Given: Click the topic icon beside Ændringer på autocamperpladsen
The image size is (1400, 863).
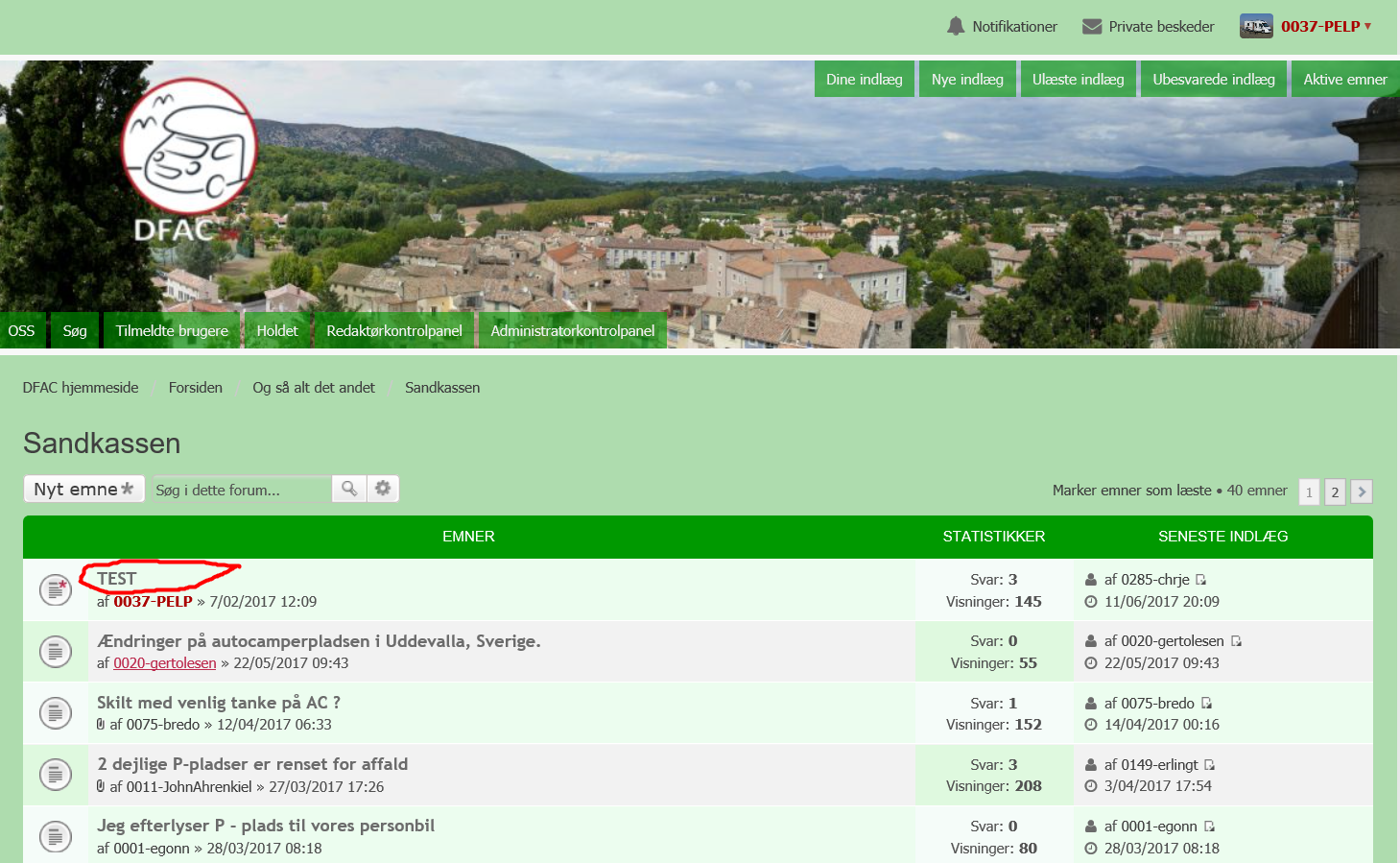Looking at the screenshot, I should (56, 651).
